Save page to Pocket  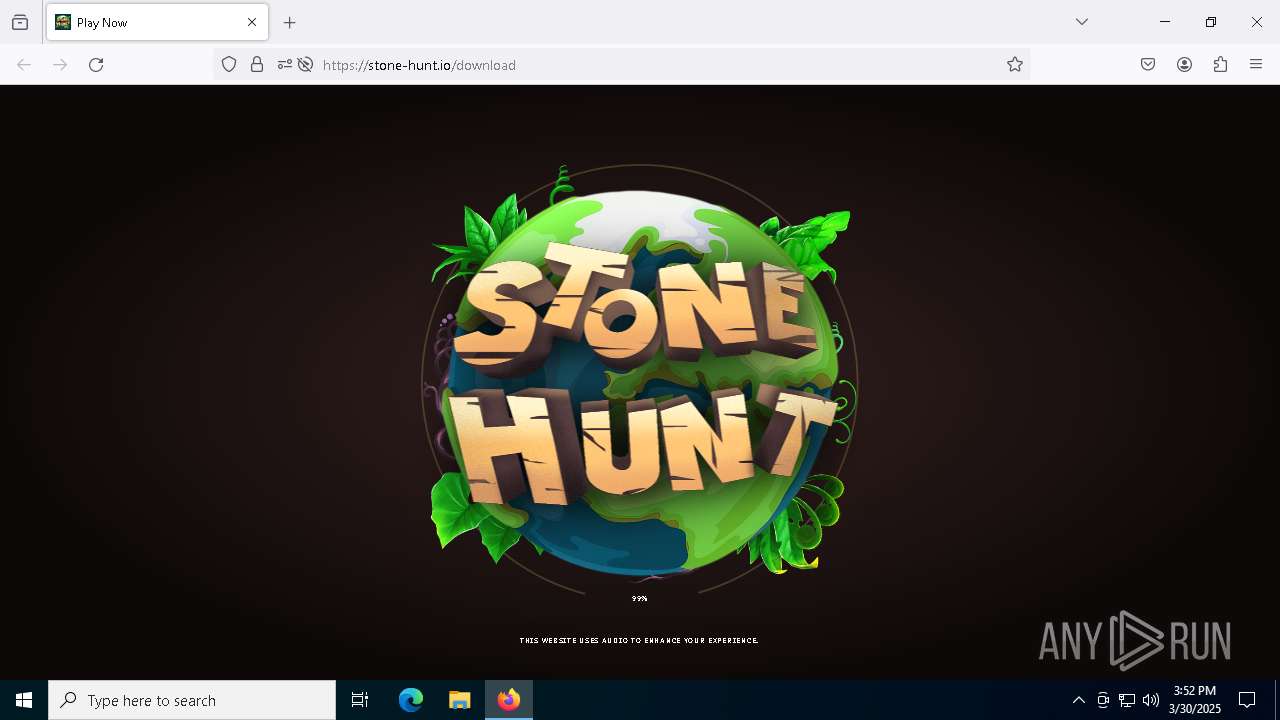[x=1148, y=65]
